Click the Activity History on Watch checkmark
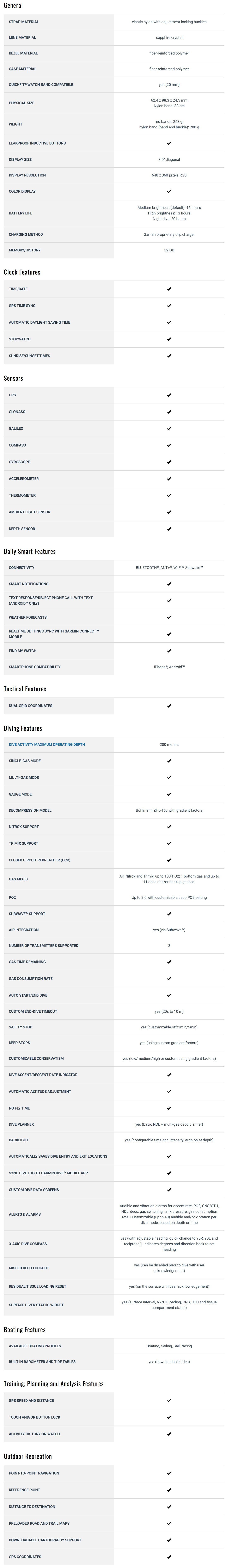This screenshot has height=1568, width=226. tap(169, 1434)
